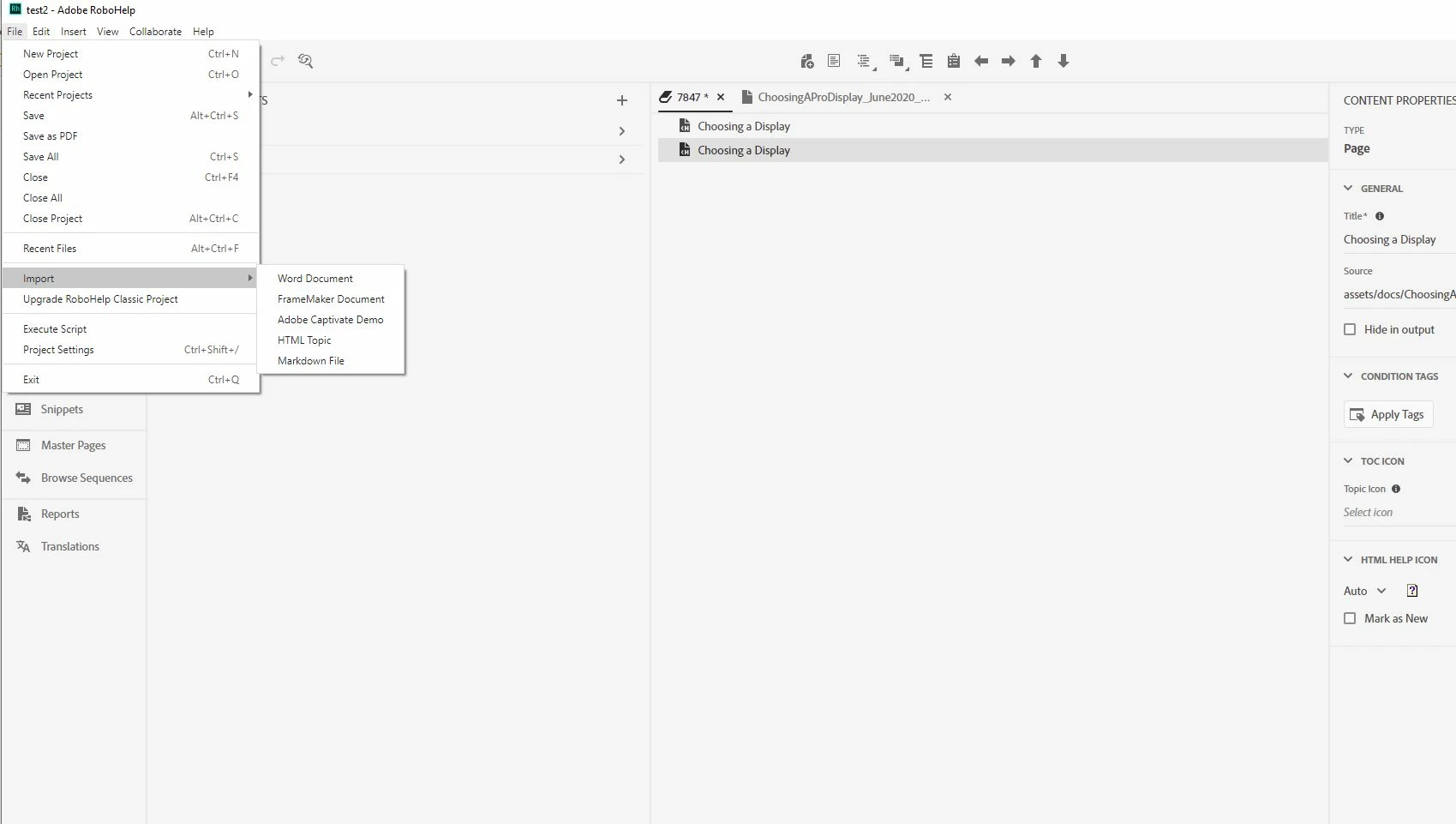The width and height of the screenshot is (1456, 824).
Task: Click the HTML Help question mark icon
Action: tap(1412, 591)
